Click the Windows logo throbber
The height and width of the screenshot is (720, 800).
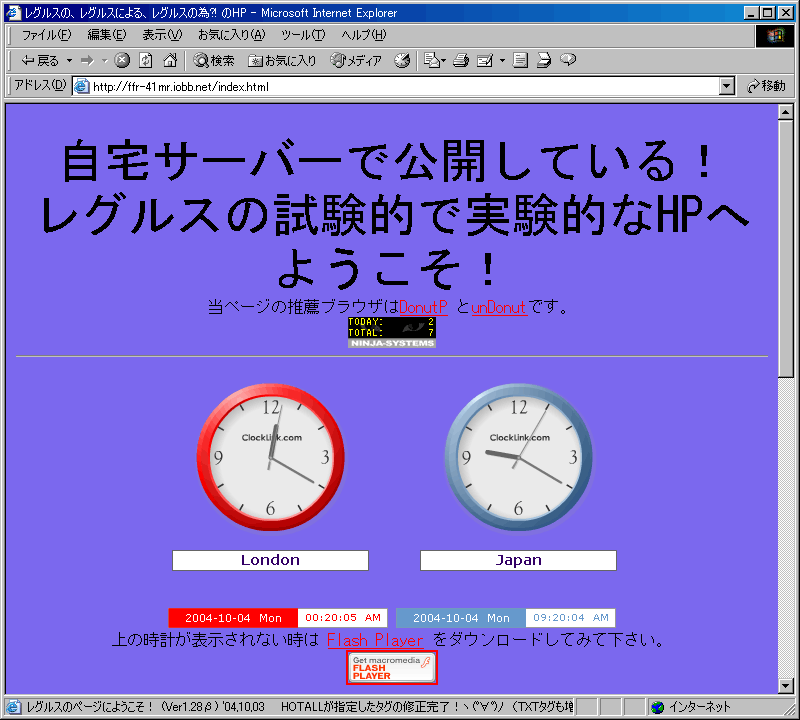[774, 35]
